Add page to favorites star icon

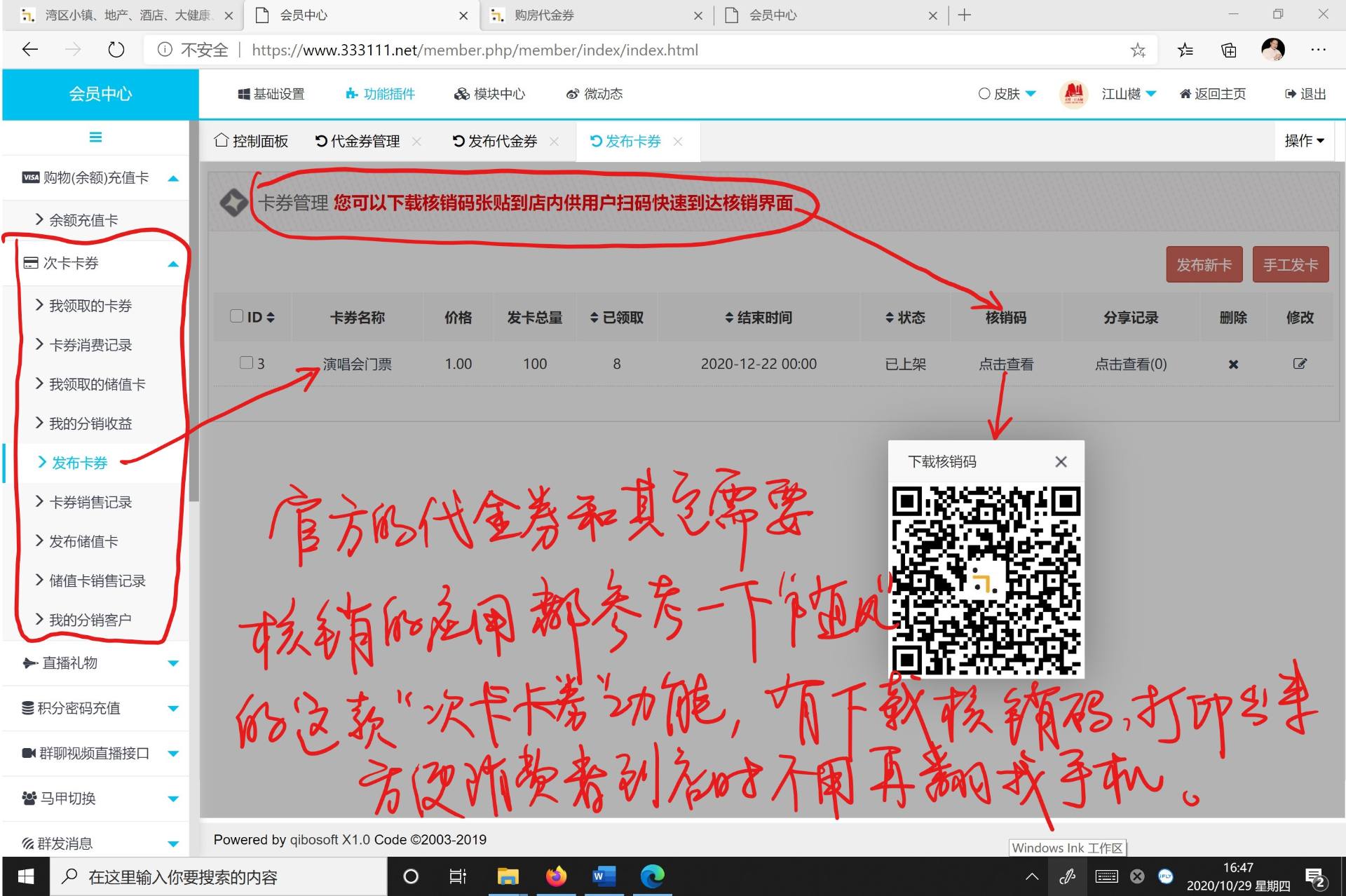1137,50
